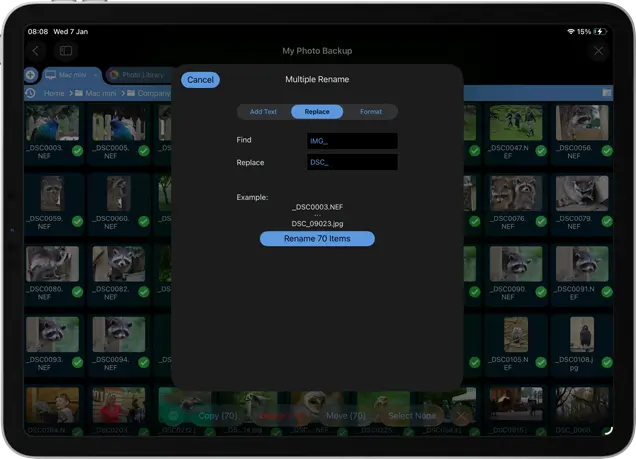This screenshot has width=636, height=459.
Task: Click the My Photo Backup title
Action: point(317,51)
